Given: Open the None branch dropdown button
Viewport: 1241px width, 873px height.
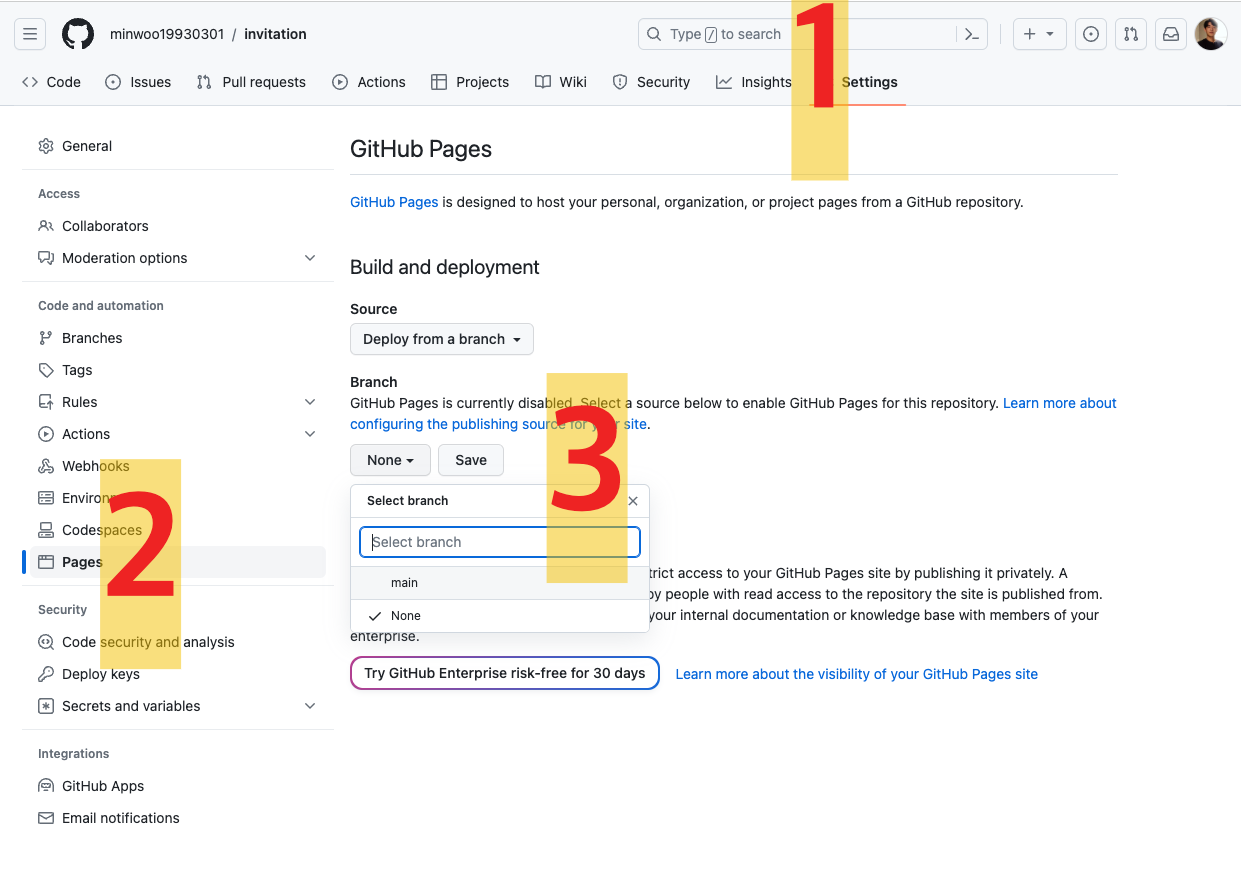Looking at the screenshot, I should tap(390, 460).
